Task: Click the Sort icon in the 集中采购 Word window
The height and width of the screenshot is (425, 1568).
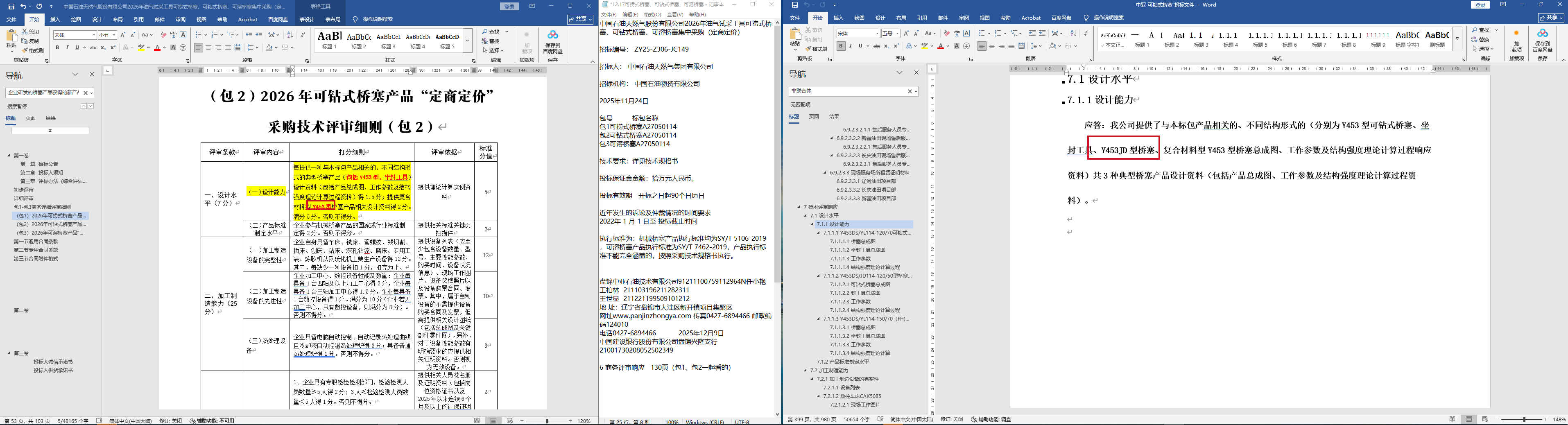Action: tap(290, 35)
